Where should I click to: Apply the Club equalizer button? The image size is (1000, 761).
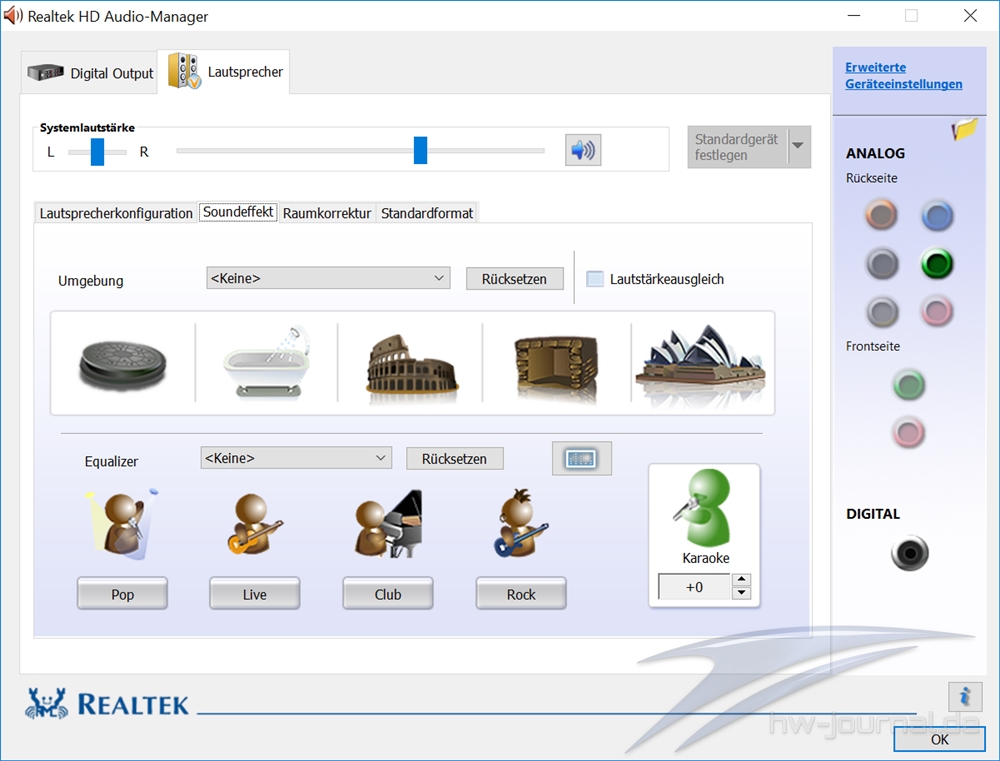pos(388,594)
